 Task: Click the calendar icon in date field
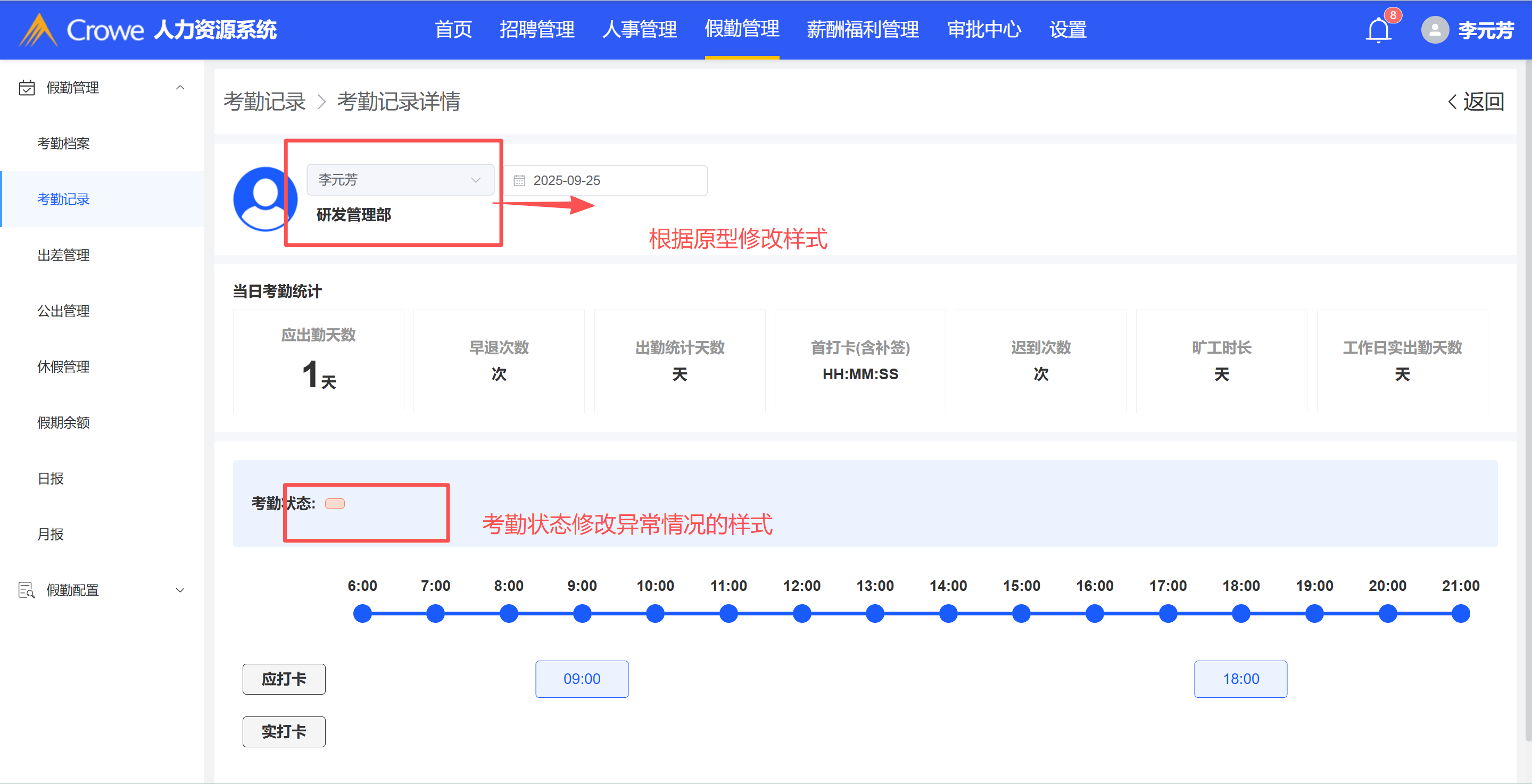519,181
